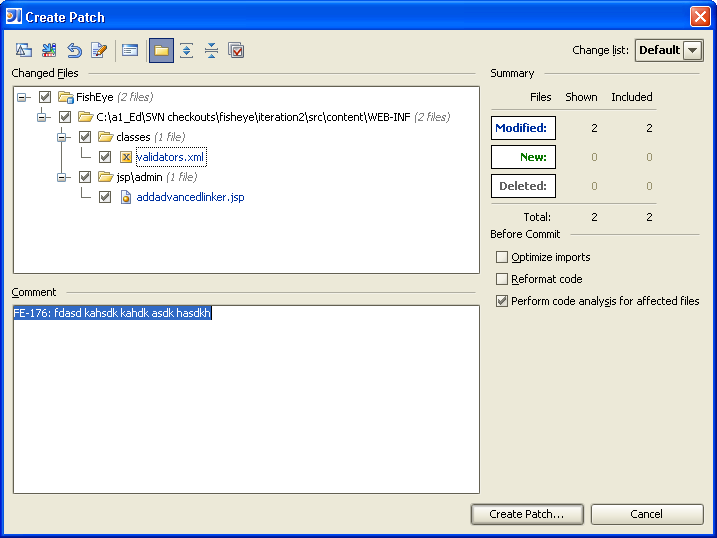Click the WEB-INF path folder icon
This screenshot has height=538, width=717.
click(86, 117)
